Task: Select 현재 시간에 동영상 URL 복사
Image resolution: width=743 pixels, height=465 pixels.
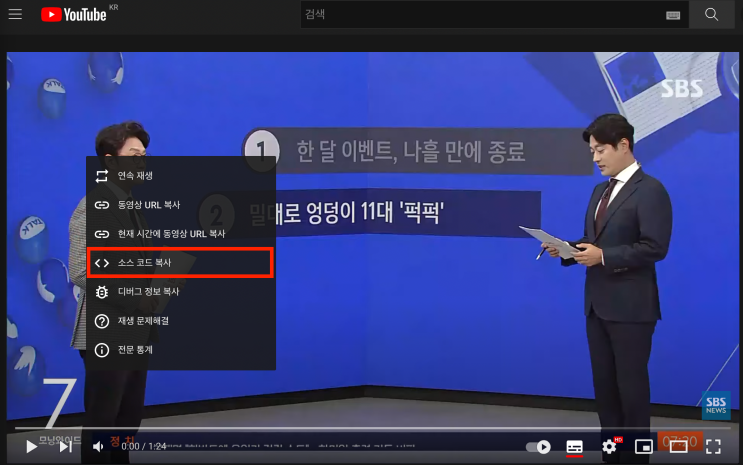Action: pyautogui.click(x=181, y=234)
